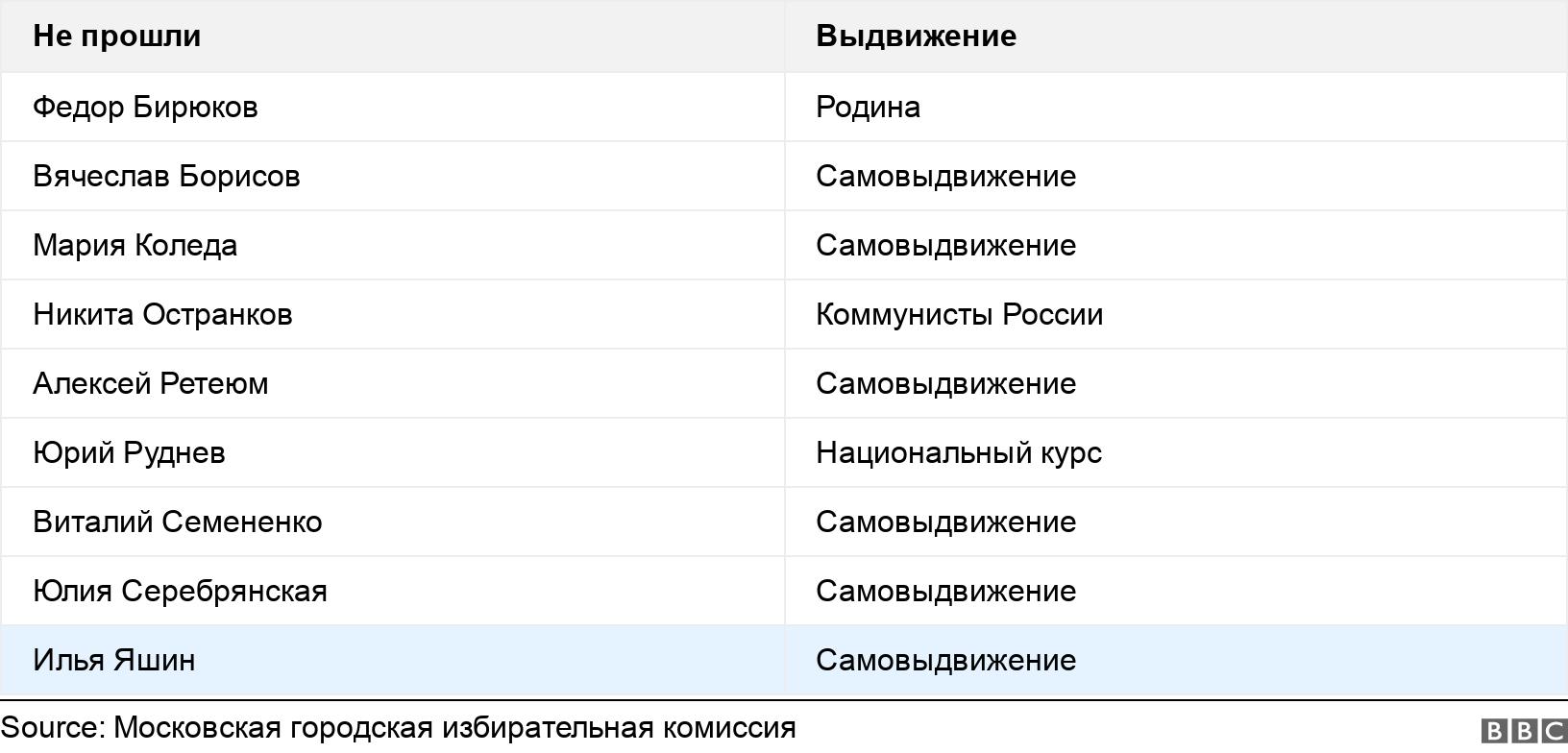Select the Никита Остранков cell
Image resolution: width=1568 pixels, height=753 pixels.
pyautogui.click(x=162, y=314)
